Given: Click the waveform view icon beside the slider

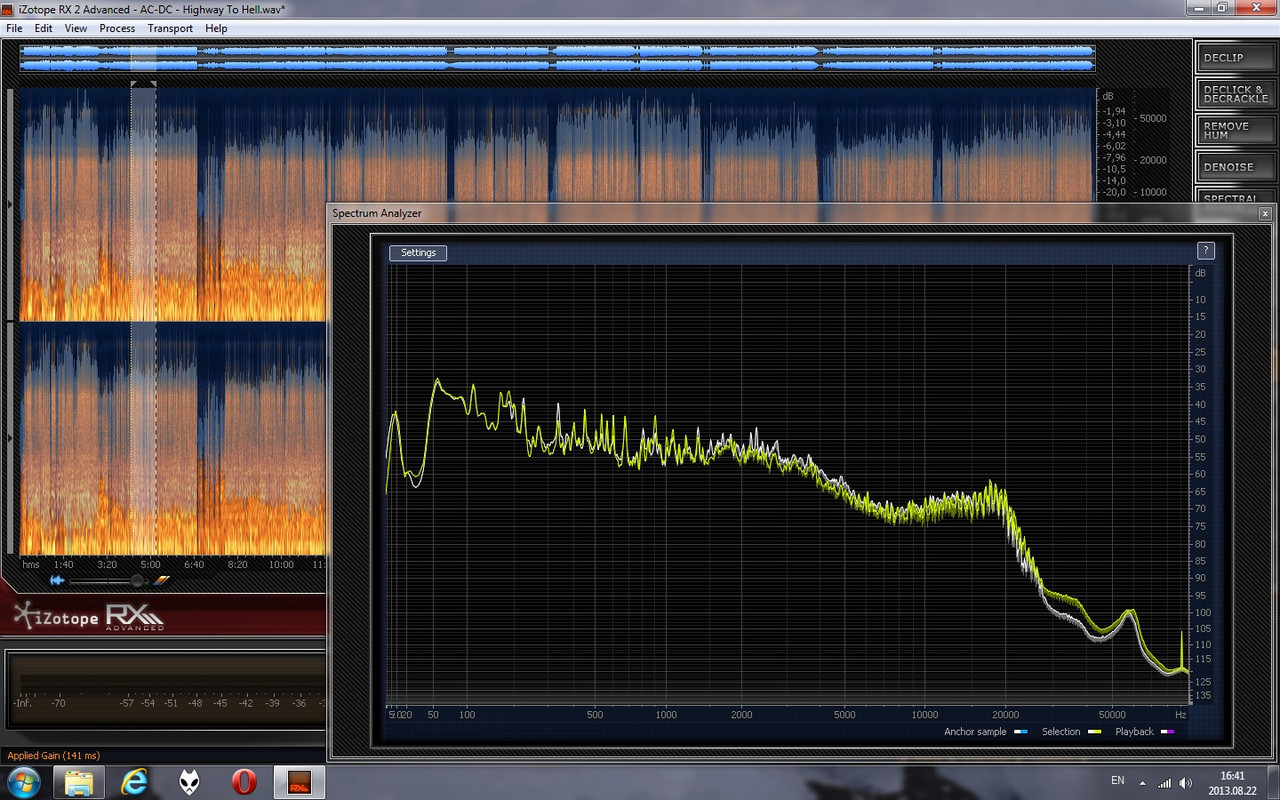Looking at the screenshot, I should tap(58, 580).
